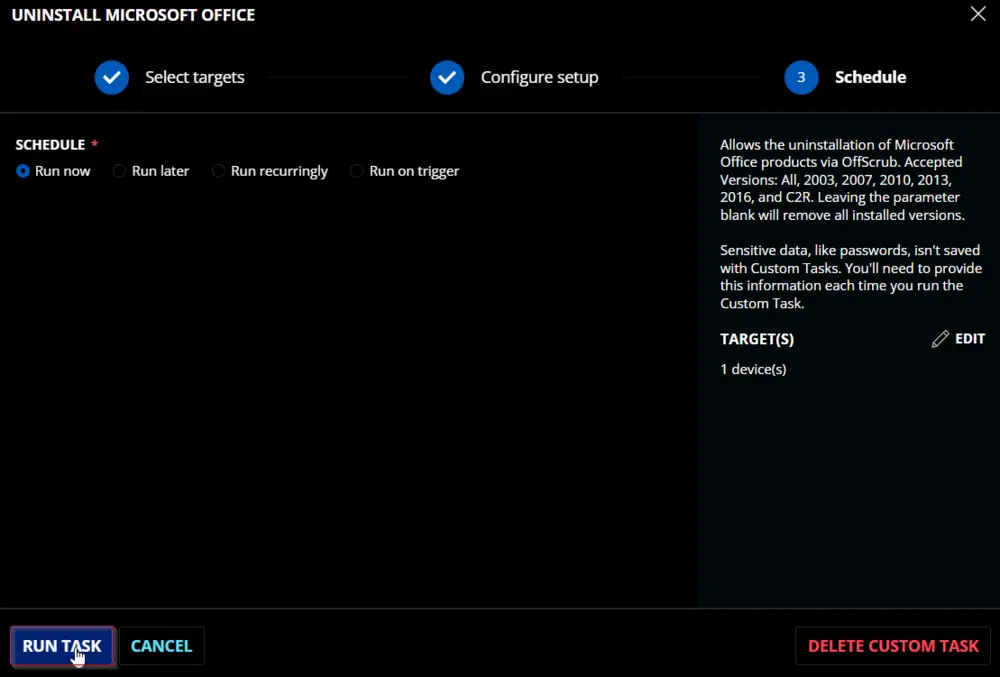Select the Run now radio option
This screenshot has height=677, width=1000.
(23, 171)
